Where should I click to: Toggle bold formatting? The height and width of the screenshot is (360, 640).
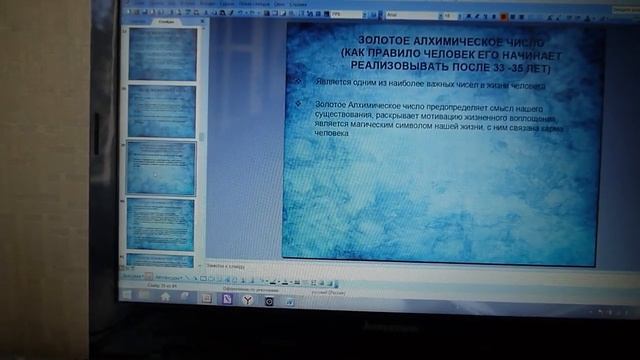tap(468, 16)
